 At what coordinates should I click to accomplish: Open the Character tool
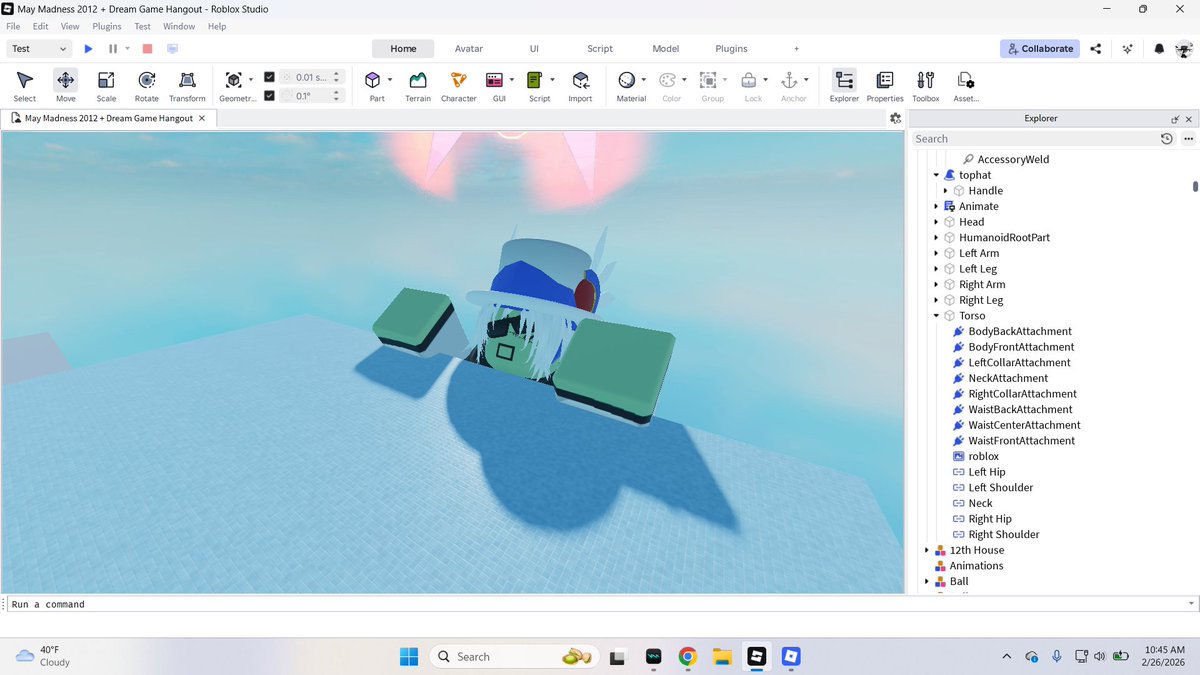(x=458, y=86)
